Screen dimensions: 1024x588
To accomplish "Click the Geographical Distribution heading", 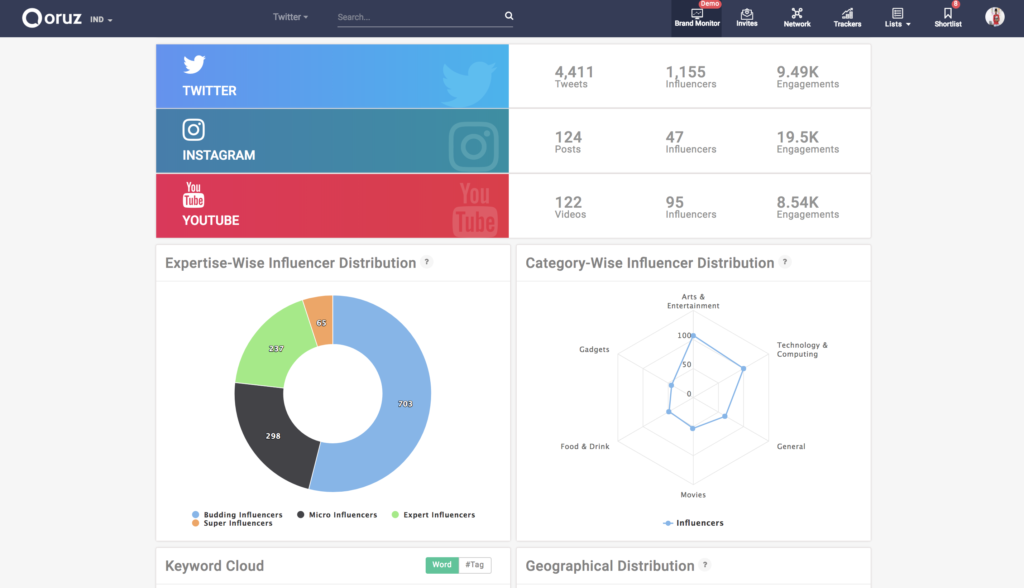I will click(610, 566).
